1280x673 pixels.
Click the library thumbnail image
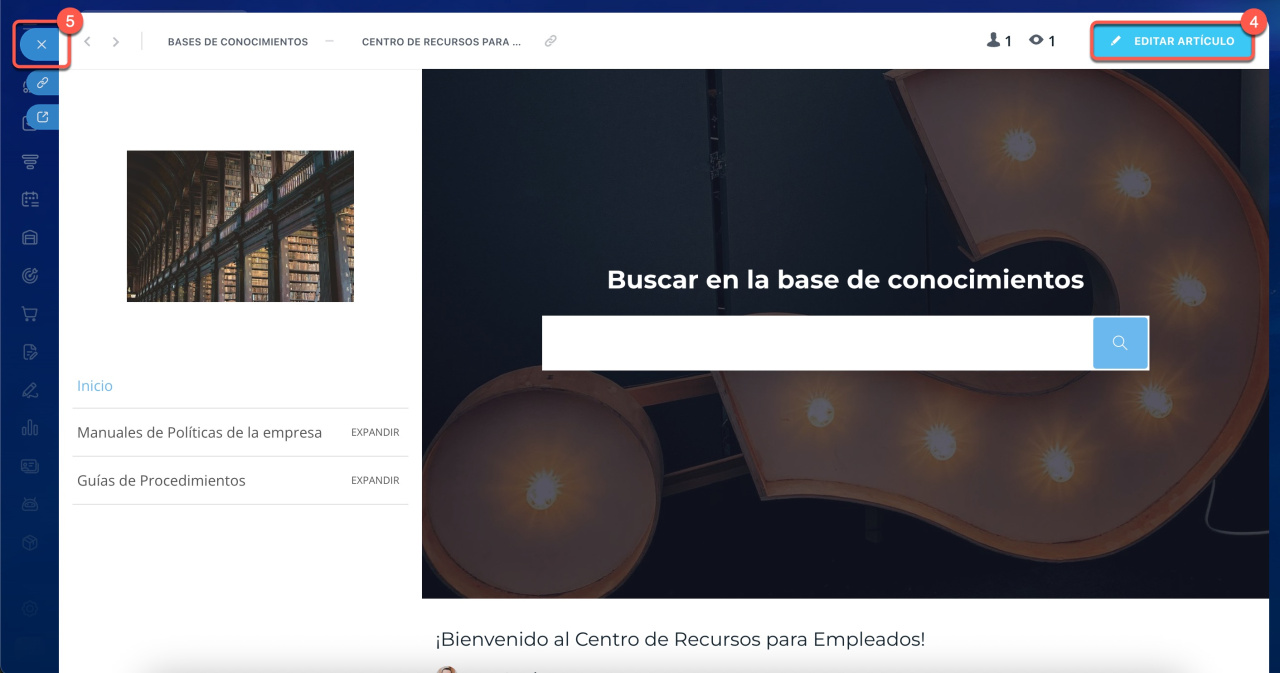point(240,226)
